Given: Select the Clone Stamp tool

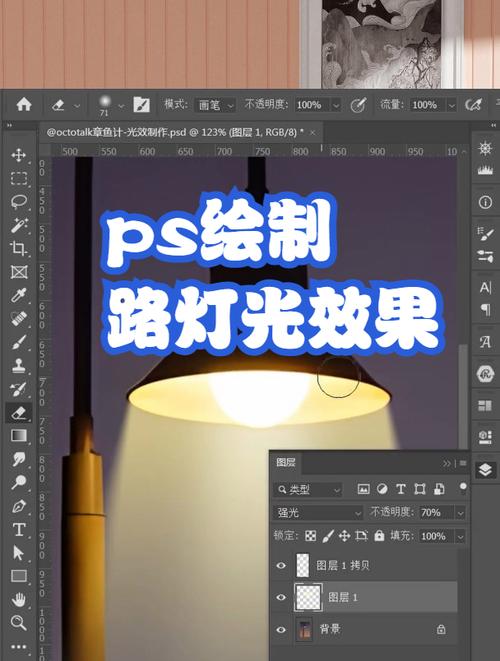Looking at the screenshot, I should [19, 365].
